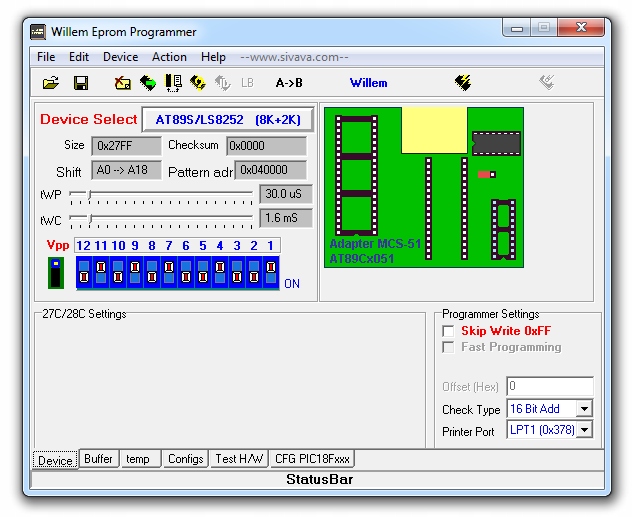Image resolution: width=633 pixels, height=517 pixels.
Task: Click the LB lock bits toolbar item
Action: pos(247,83)
